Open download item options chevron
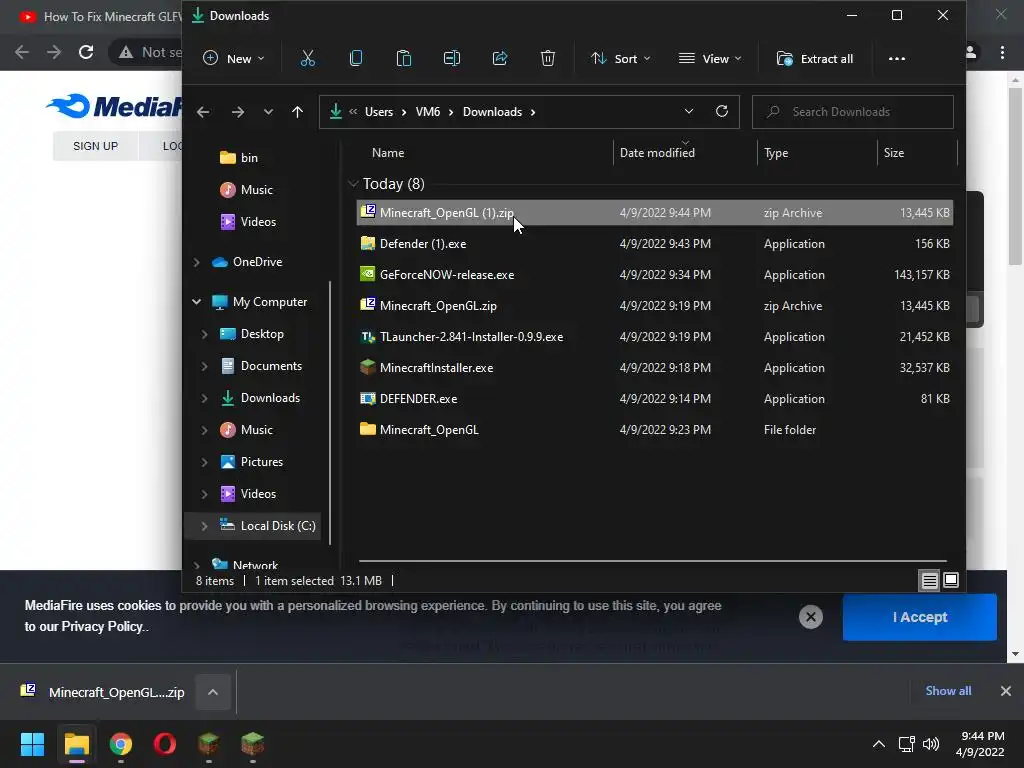 pos(213,692)
